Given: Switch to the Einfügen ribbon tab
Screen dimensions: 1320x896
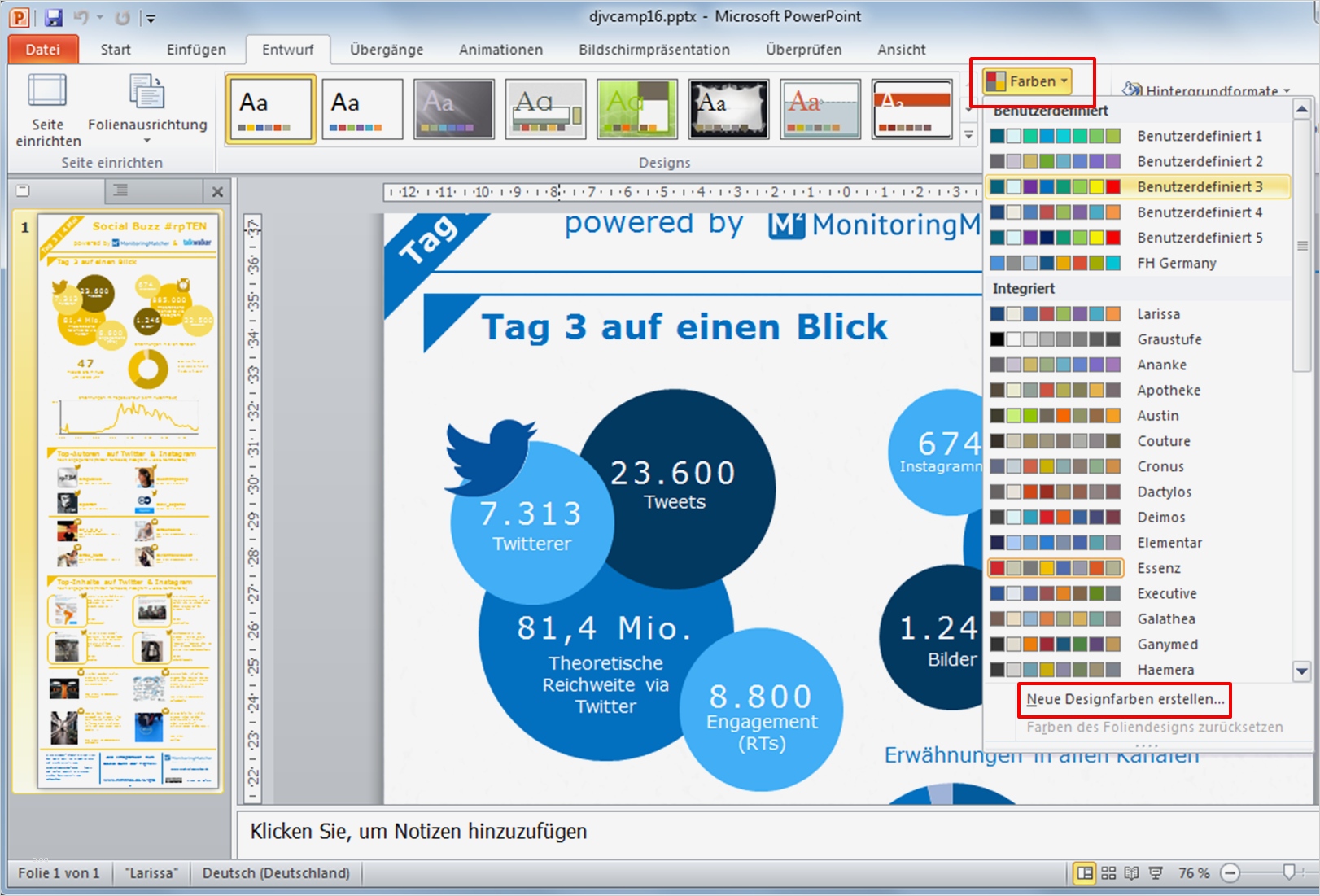Looking at the screenshot, I should click(196, 50).
